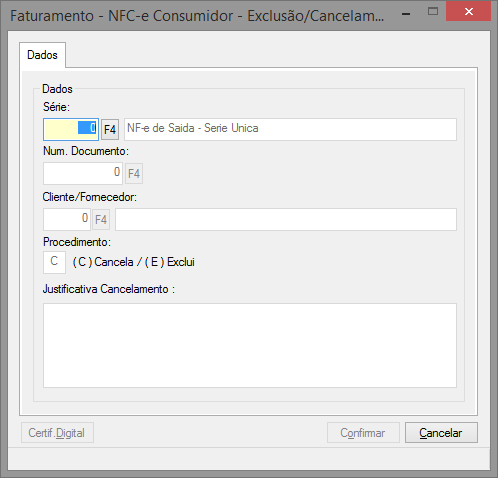This screenshot has width=498, height=478.
Task: Open Cliente/Fornecedor F4 search button
Action: coord(101,219)
